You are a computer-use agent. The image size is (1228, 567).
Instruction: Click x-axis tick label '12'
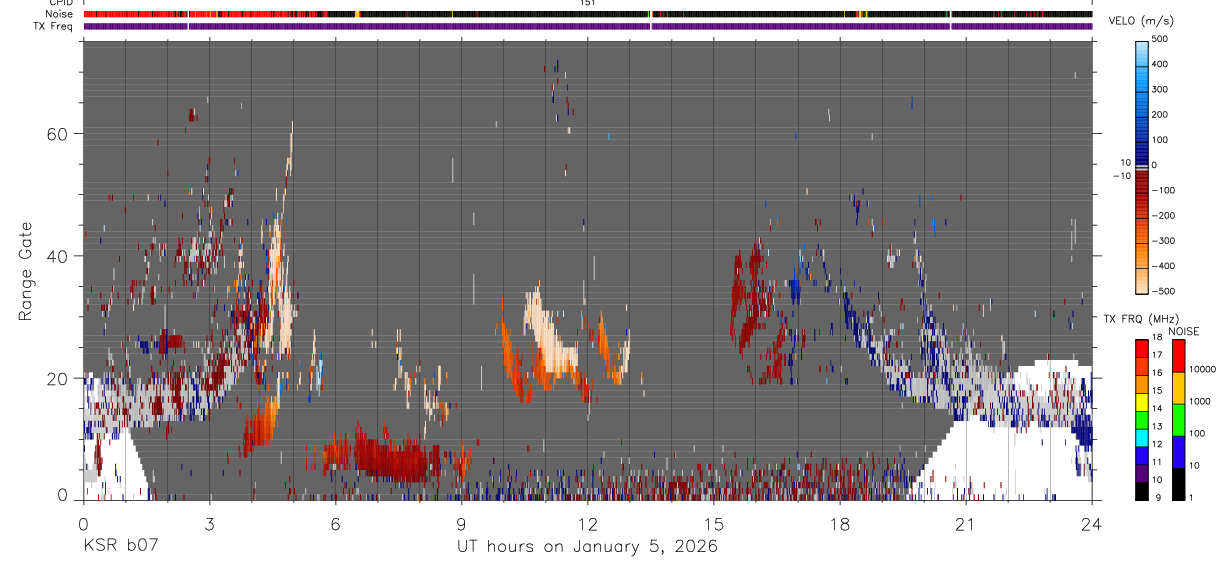click(587, 523)
